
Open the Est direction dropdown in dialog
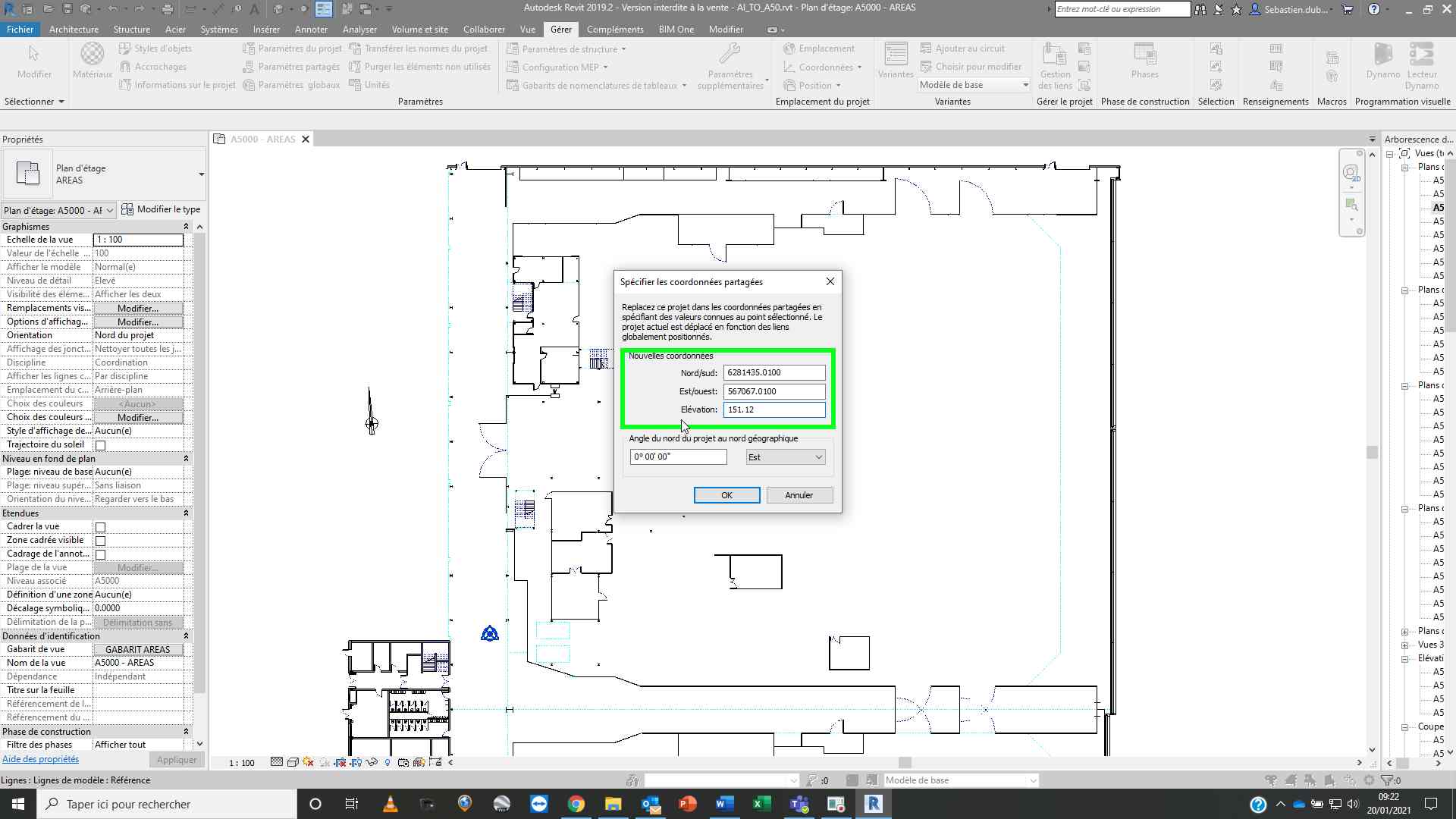pos(785,457)
